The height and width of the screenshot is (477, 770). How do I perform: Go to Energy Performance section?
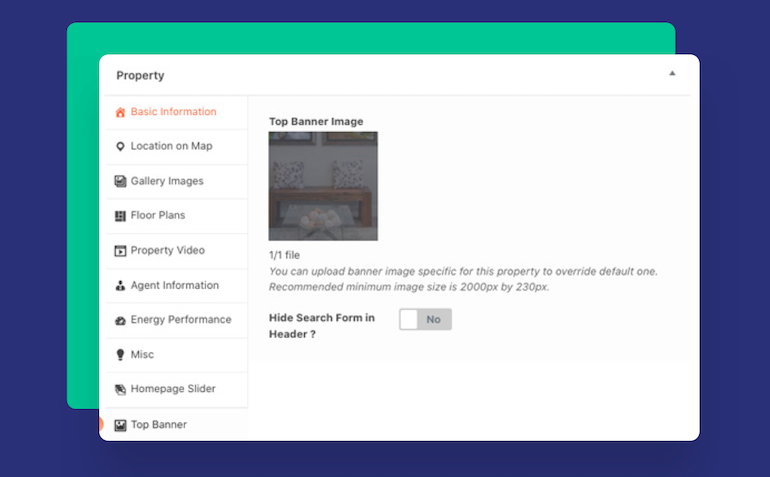(181, 320)
